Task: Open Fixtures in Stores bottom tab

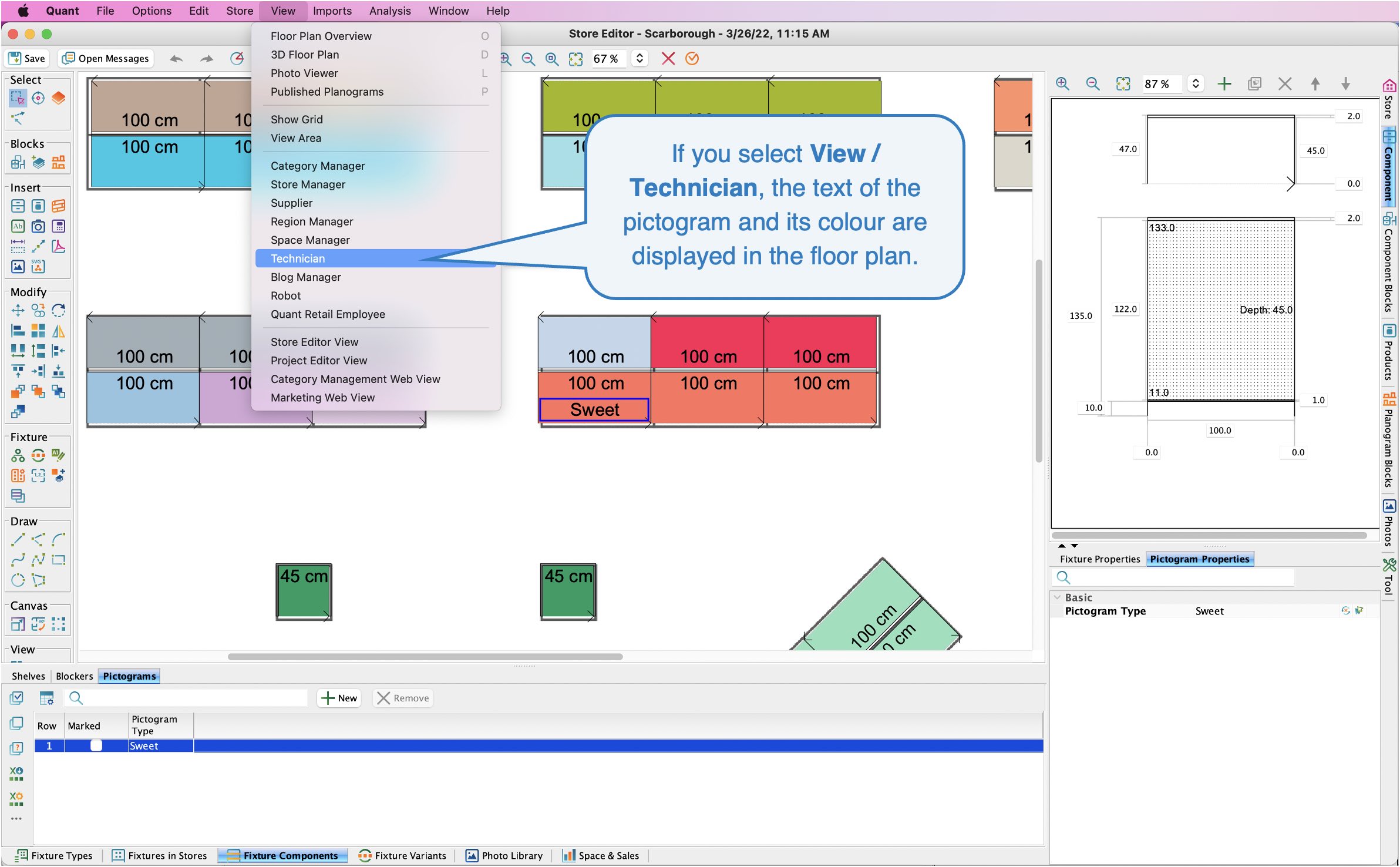Action: [160, 856]
